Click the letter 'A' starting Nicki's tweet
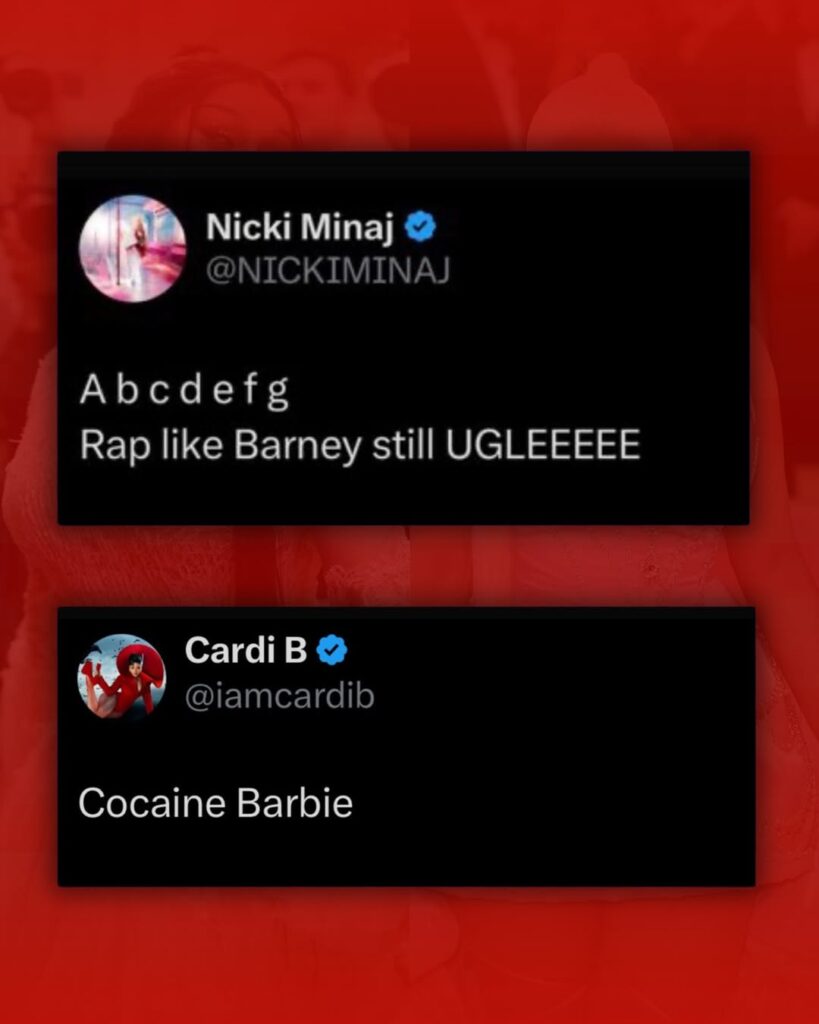 point(93,391)
